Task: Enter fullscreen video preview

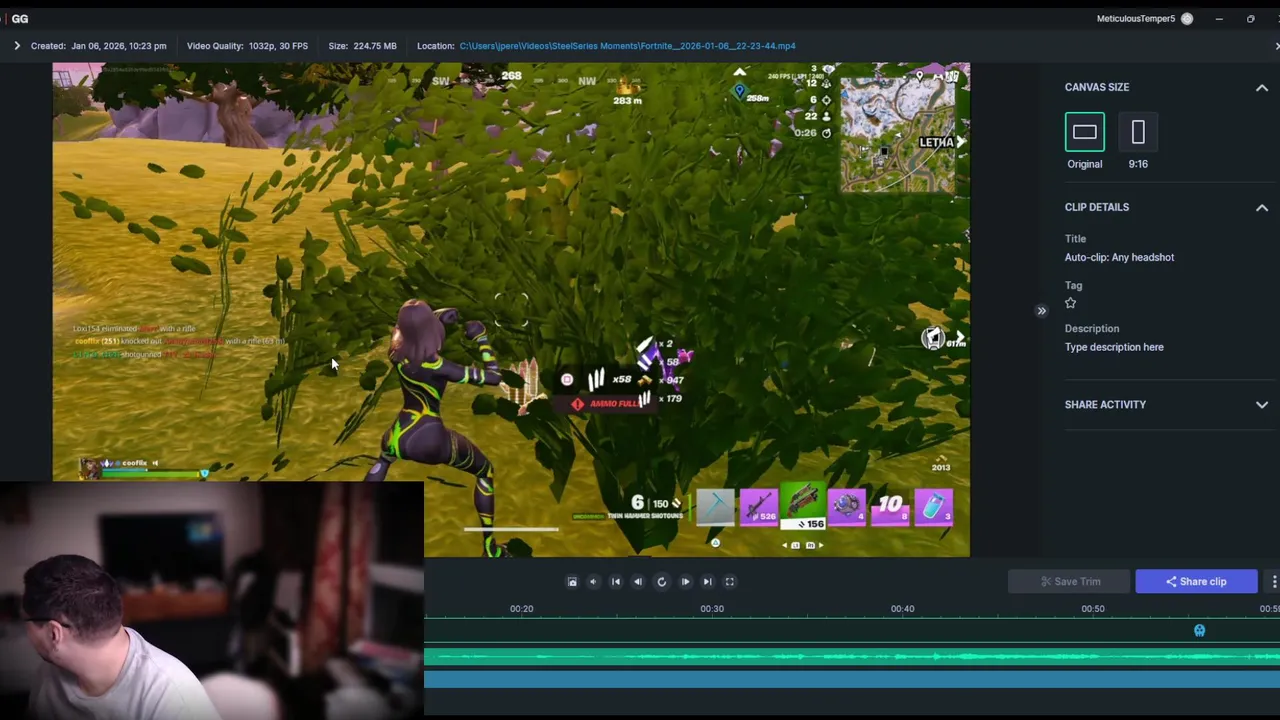Action: (730, 582)
